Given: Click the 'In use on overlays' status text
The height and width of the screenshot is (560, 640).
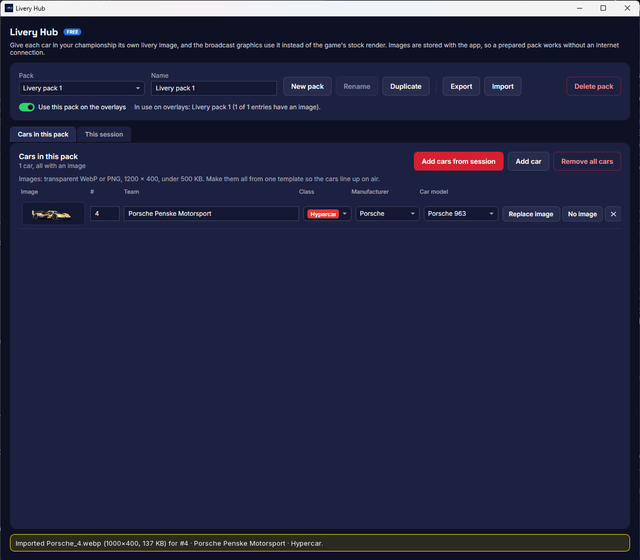Looking at the screenshot, I should click(x=227, y=107).
